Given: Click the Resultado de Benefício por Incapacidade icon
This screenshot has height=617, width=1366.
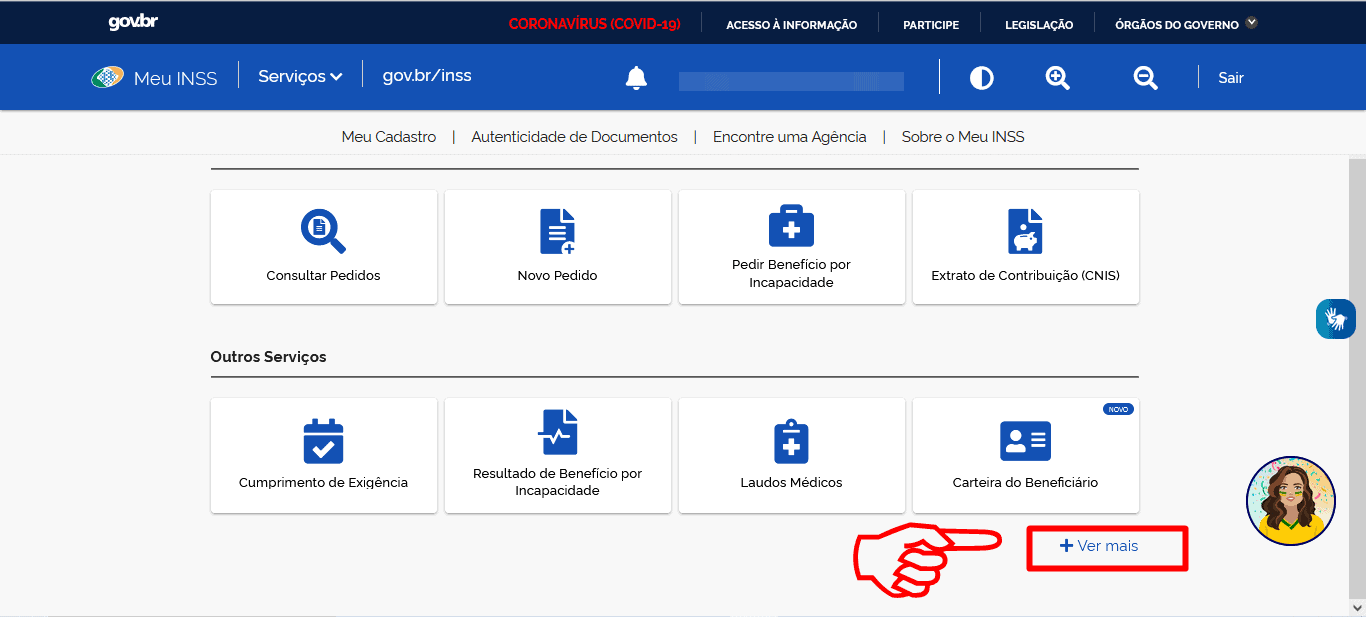Looking at the screenshot, I should (557, 432).
